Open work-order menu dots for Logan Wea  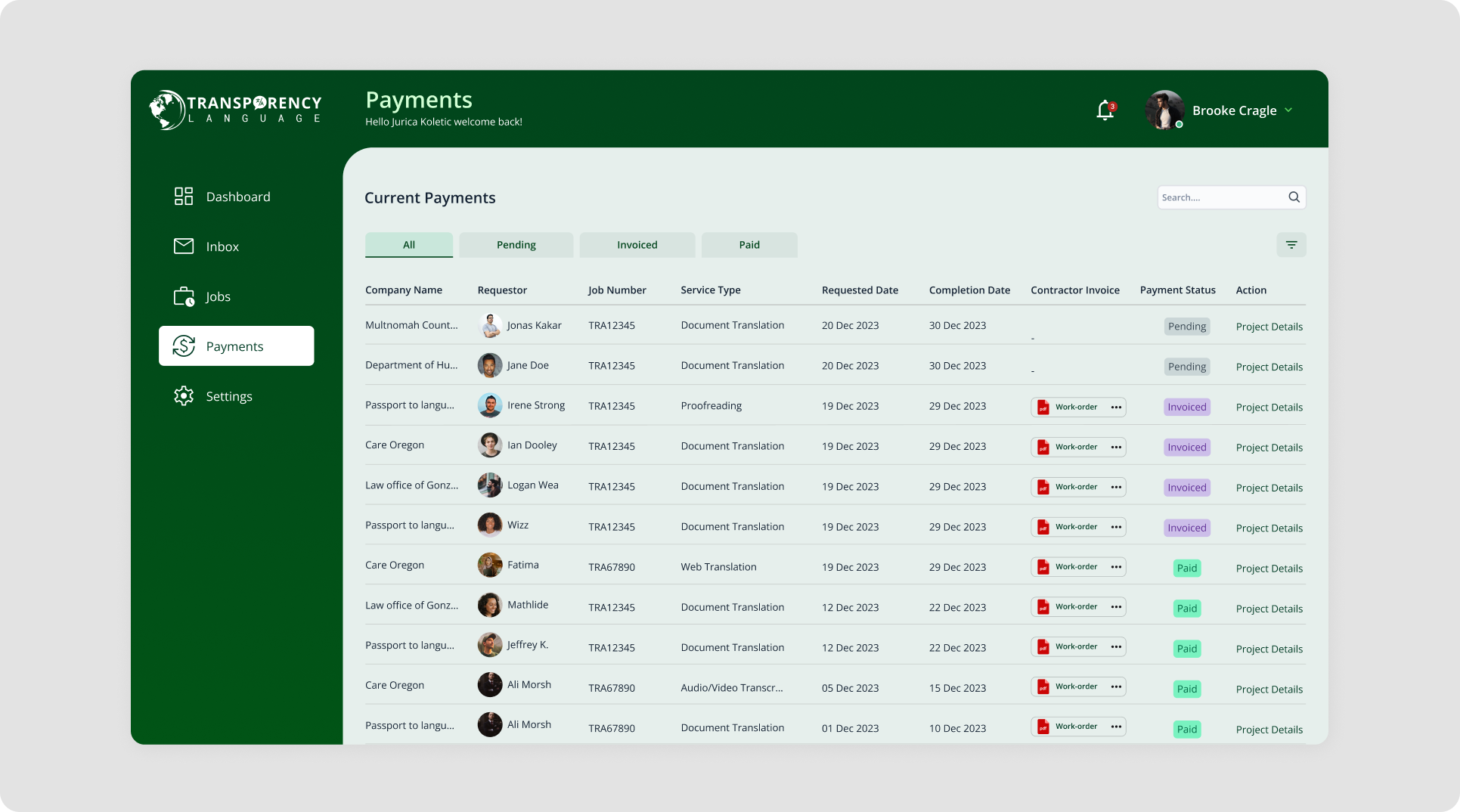pos(1116,488)
